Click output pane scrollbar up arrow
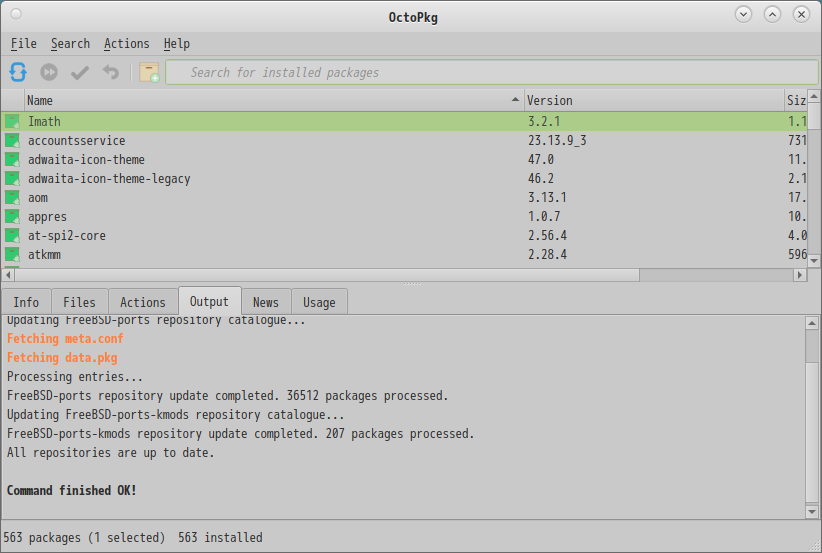 coord(812,323)
